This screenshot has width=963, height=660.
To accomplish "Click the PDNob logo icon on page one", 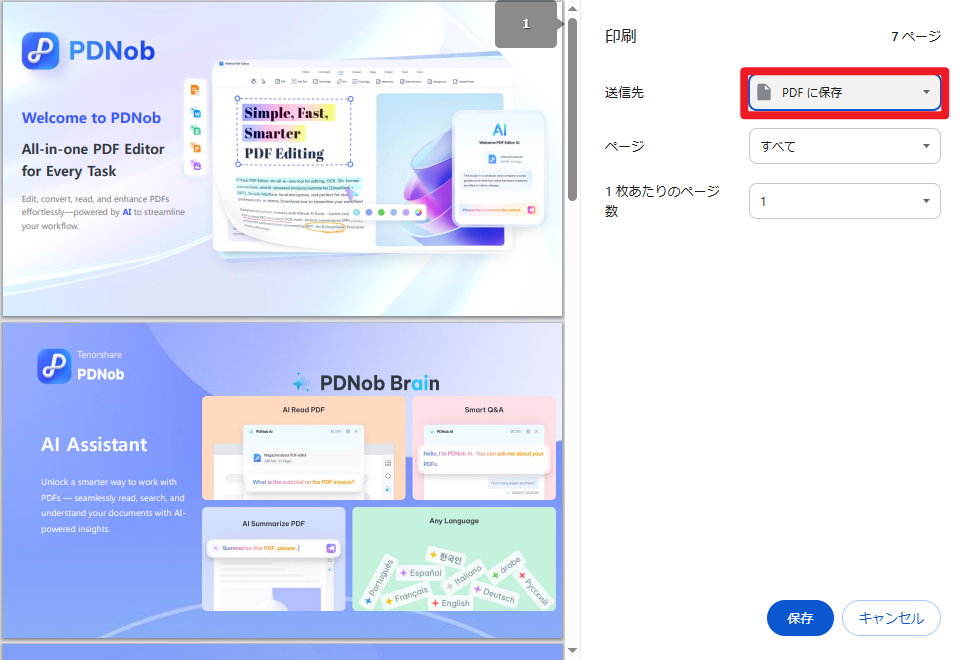I will tap(41, 51).
